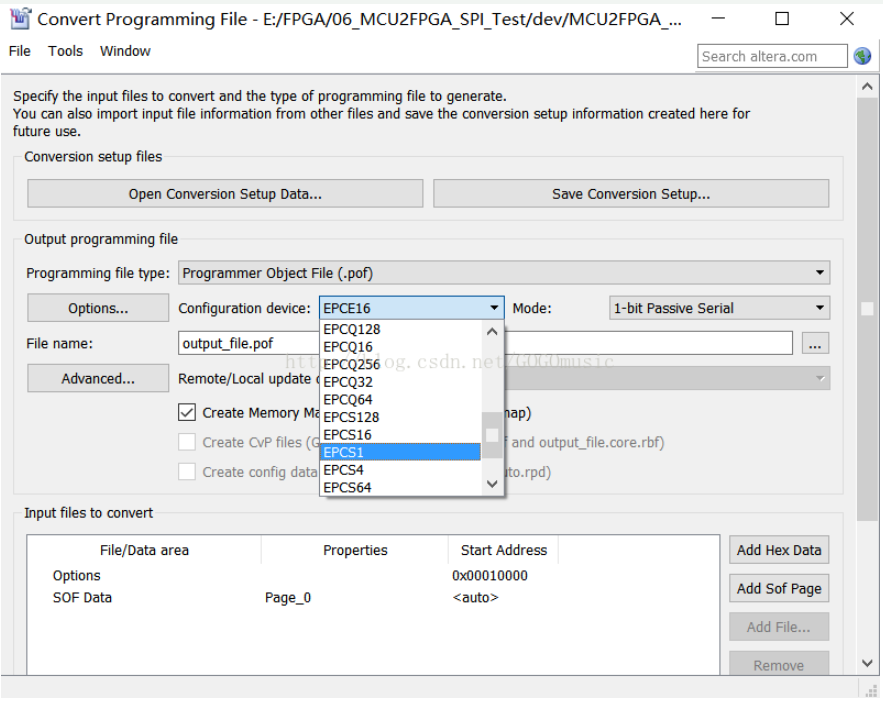Click the Remove button
Image resolution: width=883 pixels, height=701 pixels.
(x=779, y=664)
